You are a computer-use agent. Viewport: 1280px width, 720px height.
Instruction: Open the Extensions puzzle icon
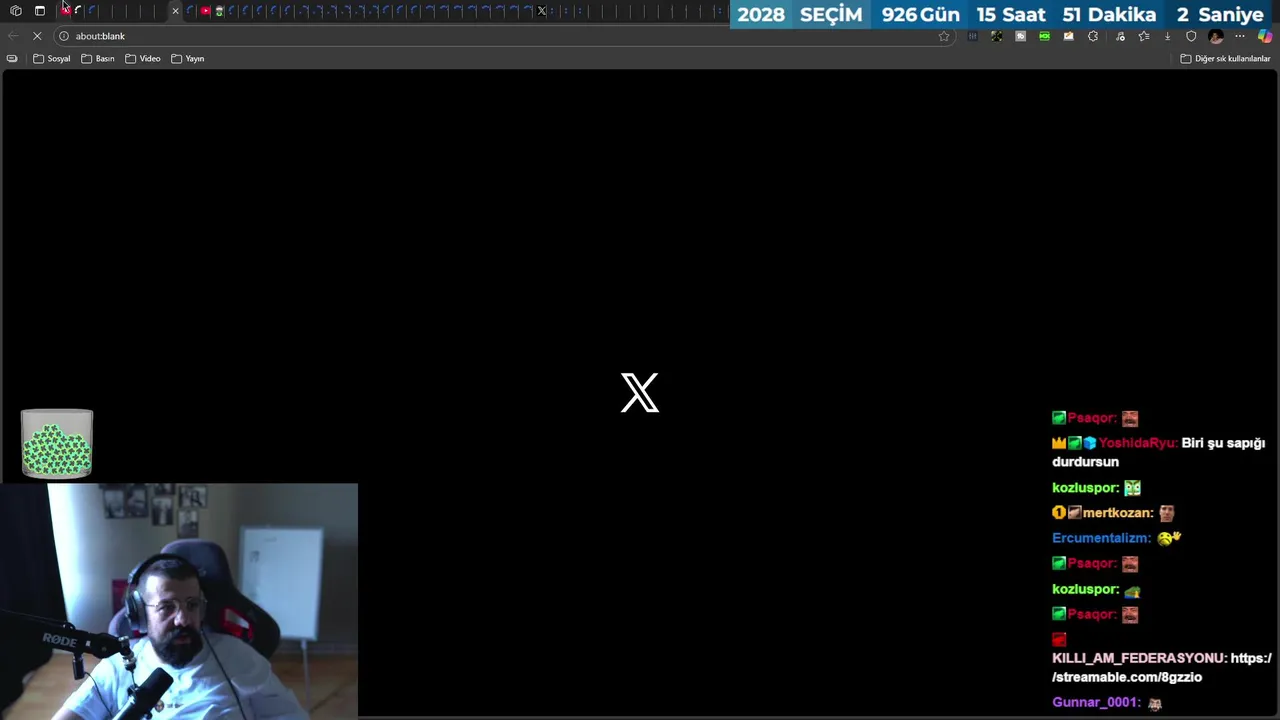point(1093,36)
